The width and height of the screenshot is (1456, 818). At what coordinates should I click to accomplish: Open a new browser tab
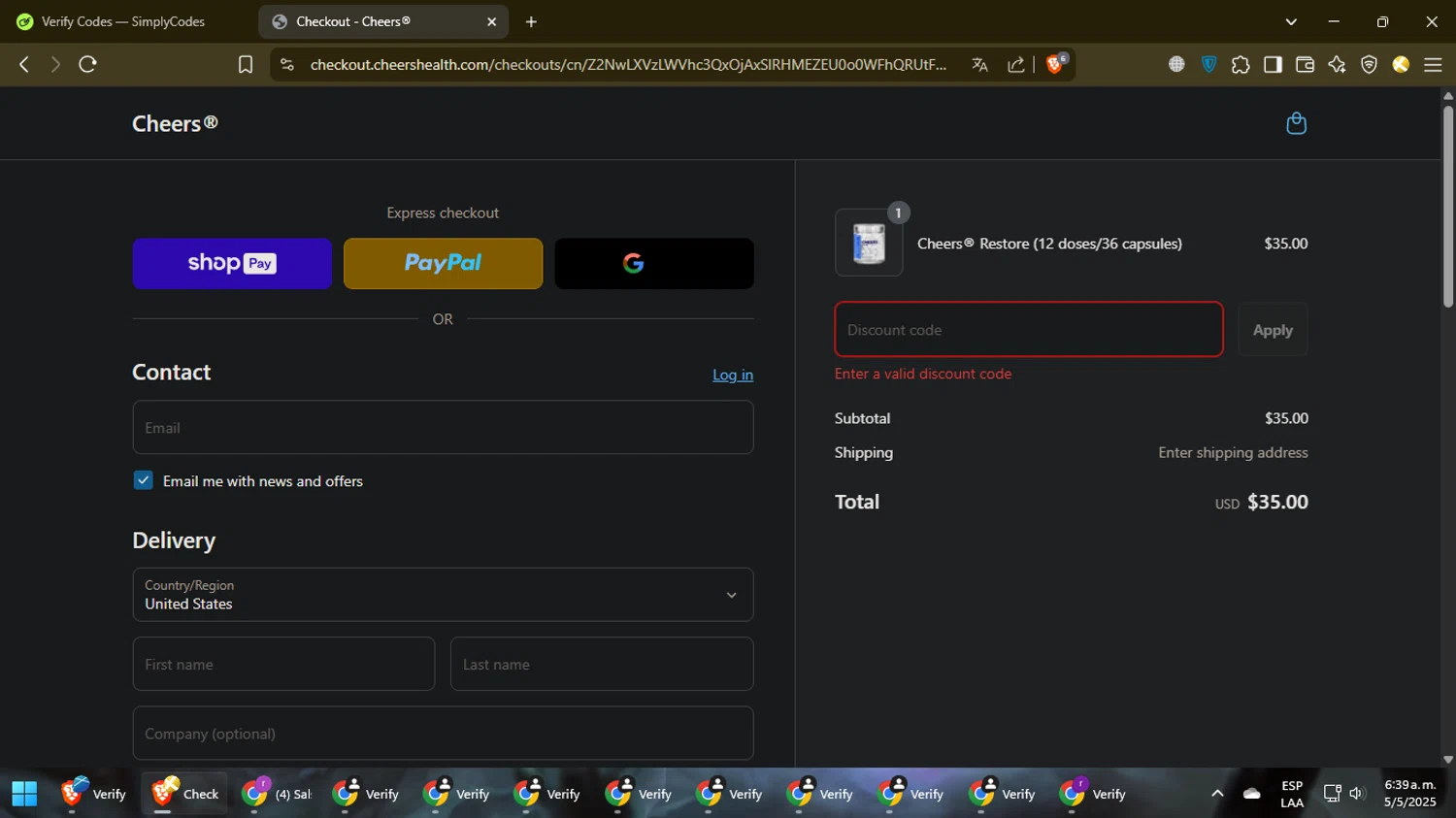point(531,21)
